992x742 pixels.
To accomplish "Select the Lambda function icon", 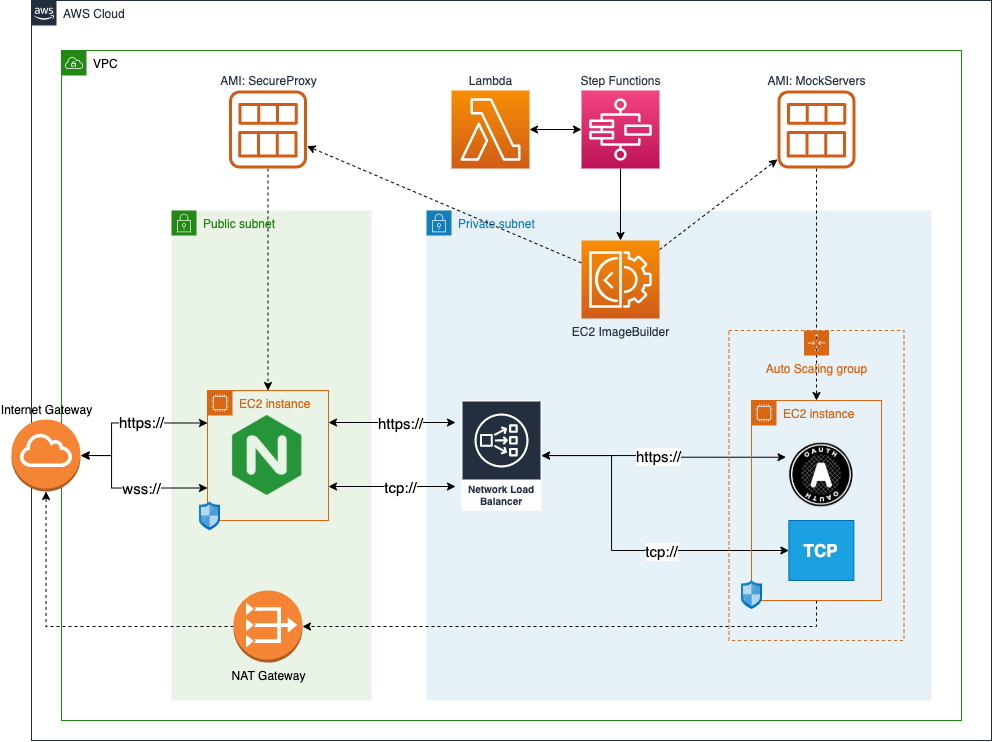I will click(490, 130).
